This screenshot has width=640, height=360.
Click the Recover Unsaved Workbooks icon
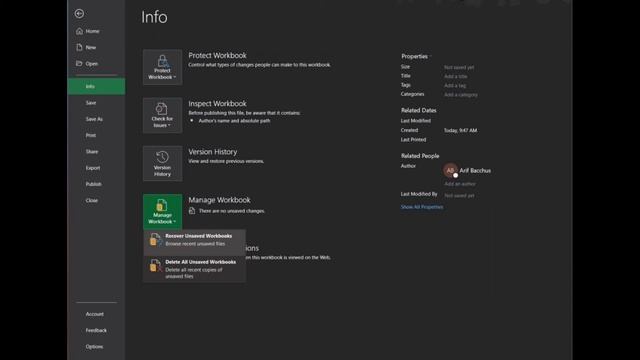pyautogui.click(x=155, y=240)
